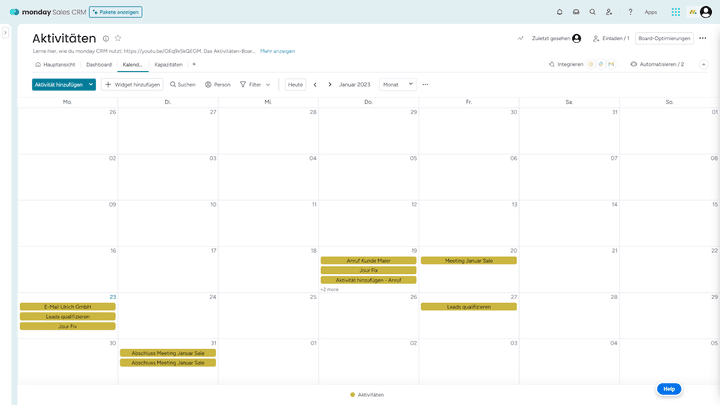
Task: Open the Aktivität hinzufügen dropdown arrow
Action: pos(91,84)
